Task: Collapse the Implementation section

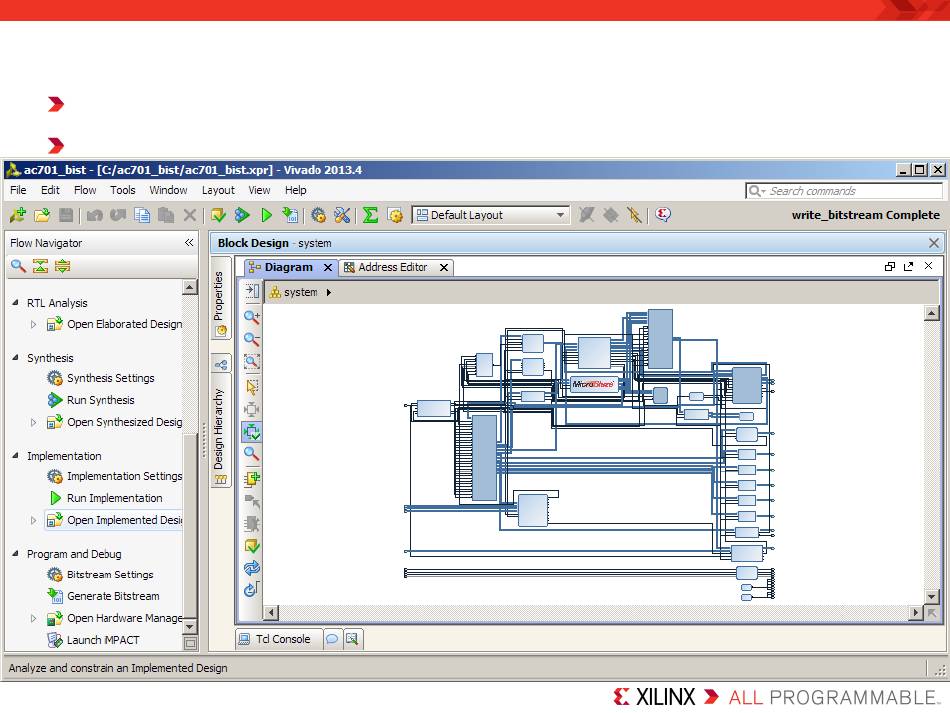Action: click(15, 456)
